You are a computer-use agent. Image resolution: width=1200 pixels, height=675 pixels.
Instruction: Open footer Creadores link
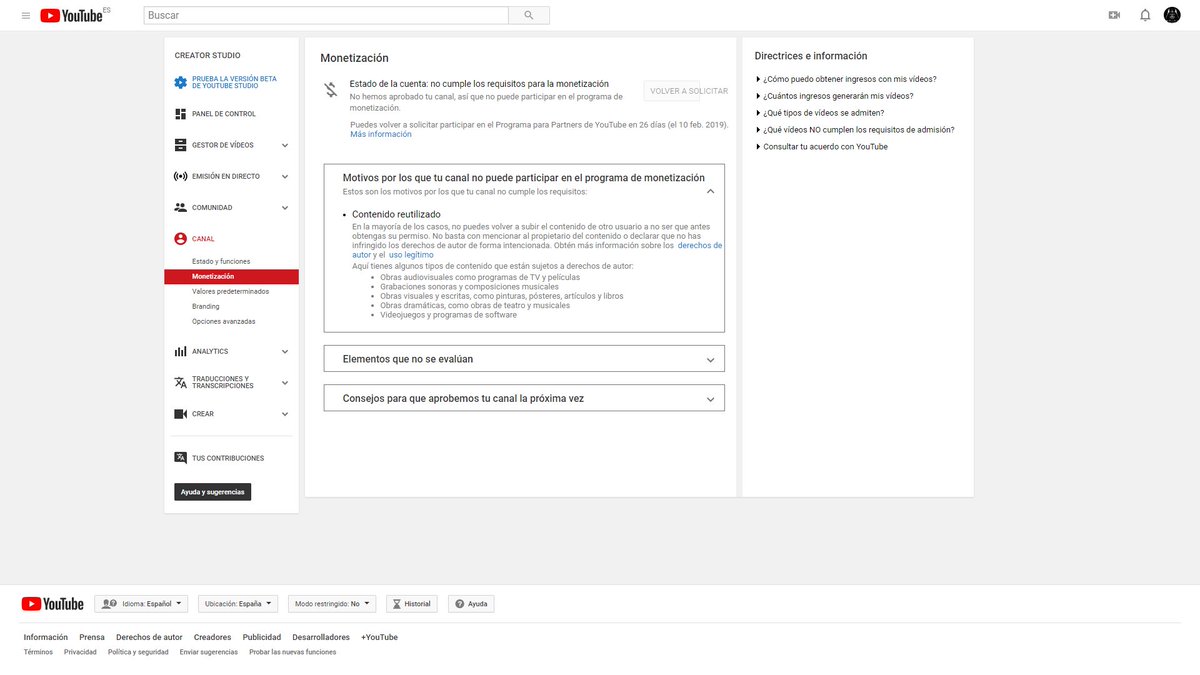point(212,637)
